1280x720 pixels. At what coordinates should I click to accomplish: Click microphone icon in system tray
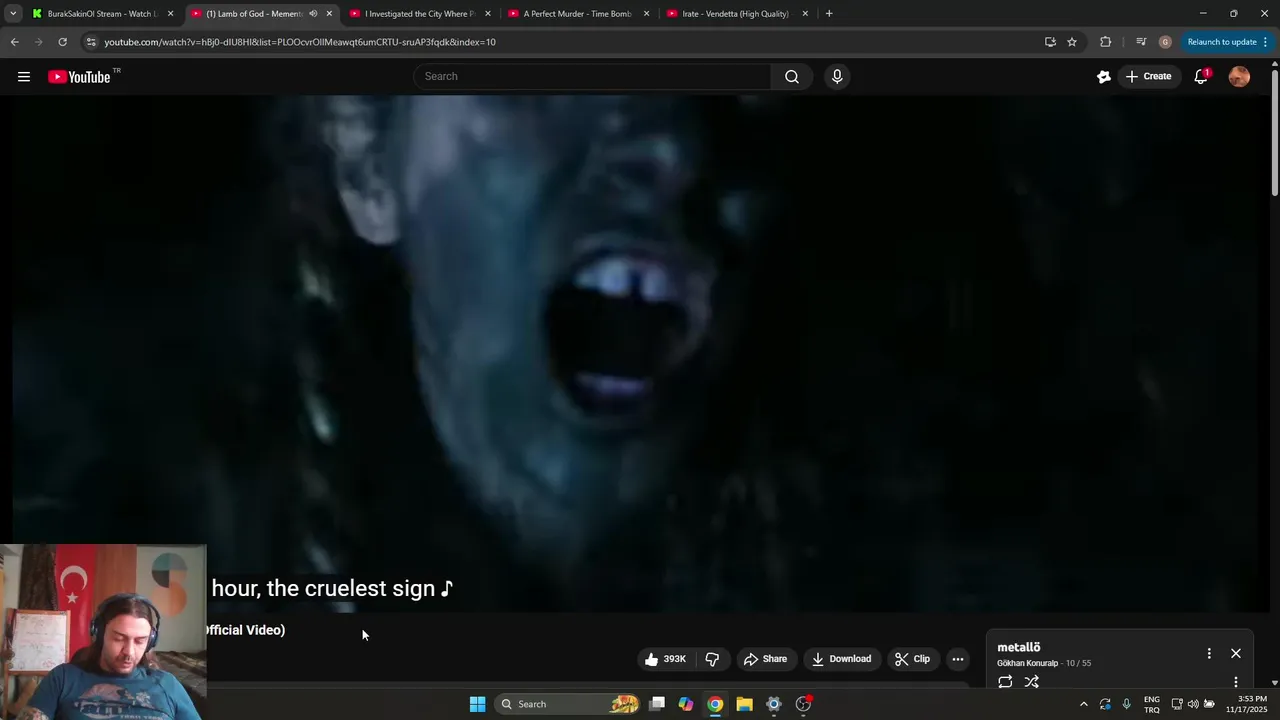[x=1126, y=704]
